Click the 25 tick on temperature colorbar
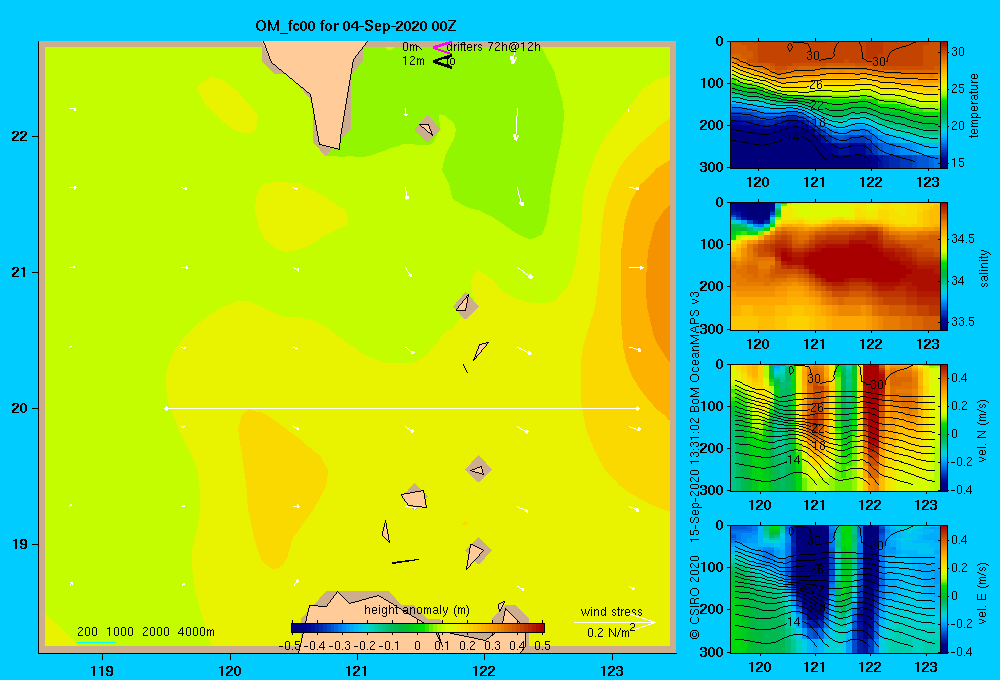The height and width of the screenshot is (680, 1000). pos(958,89)
